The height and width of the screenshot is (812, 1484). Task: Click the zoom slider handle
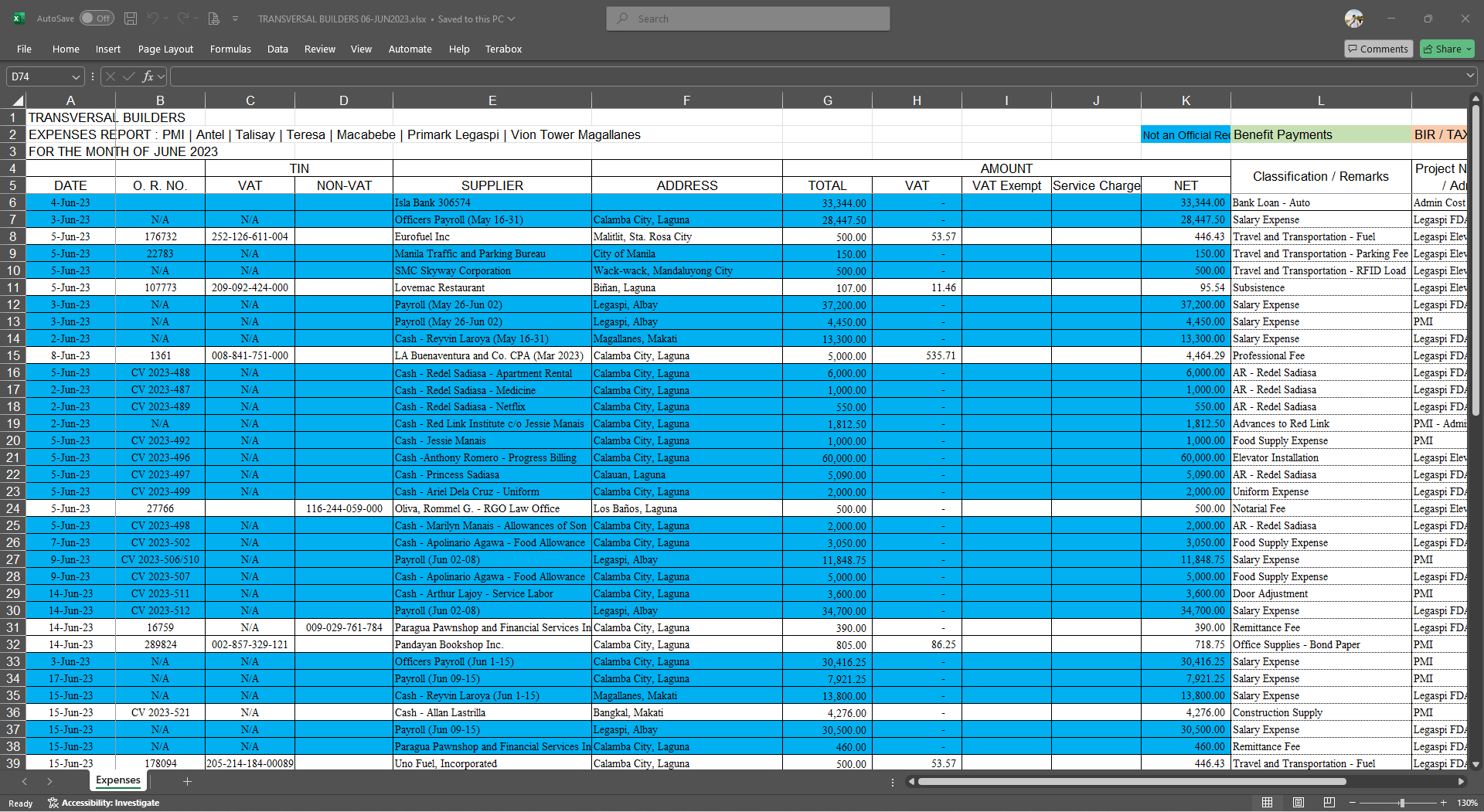[x=1401, y=803]
